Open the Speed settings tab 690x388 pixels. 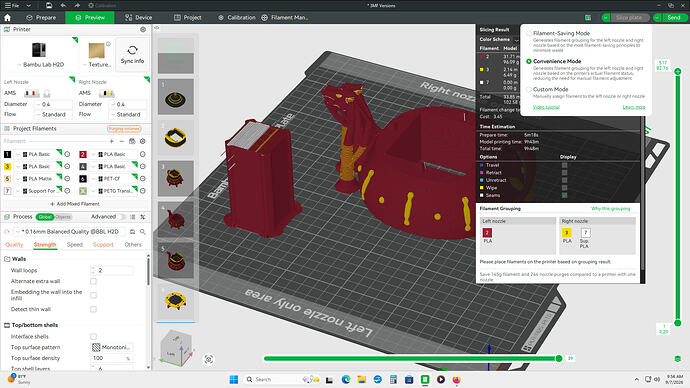tap(75, 245)
